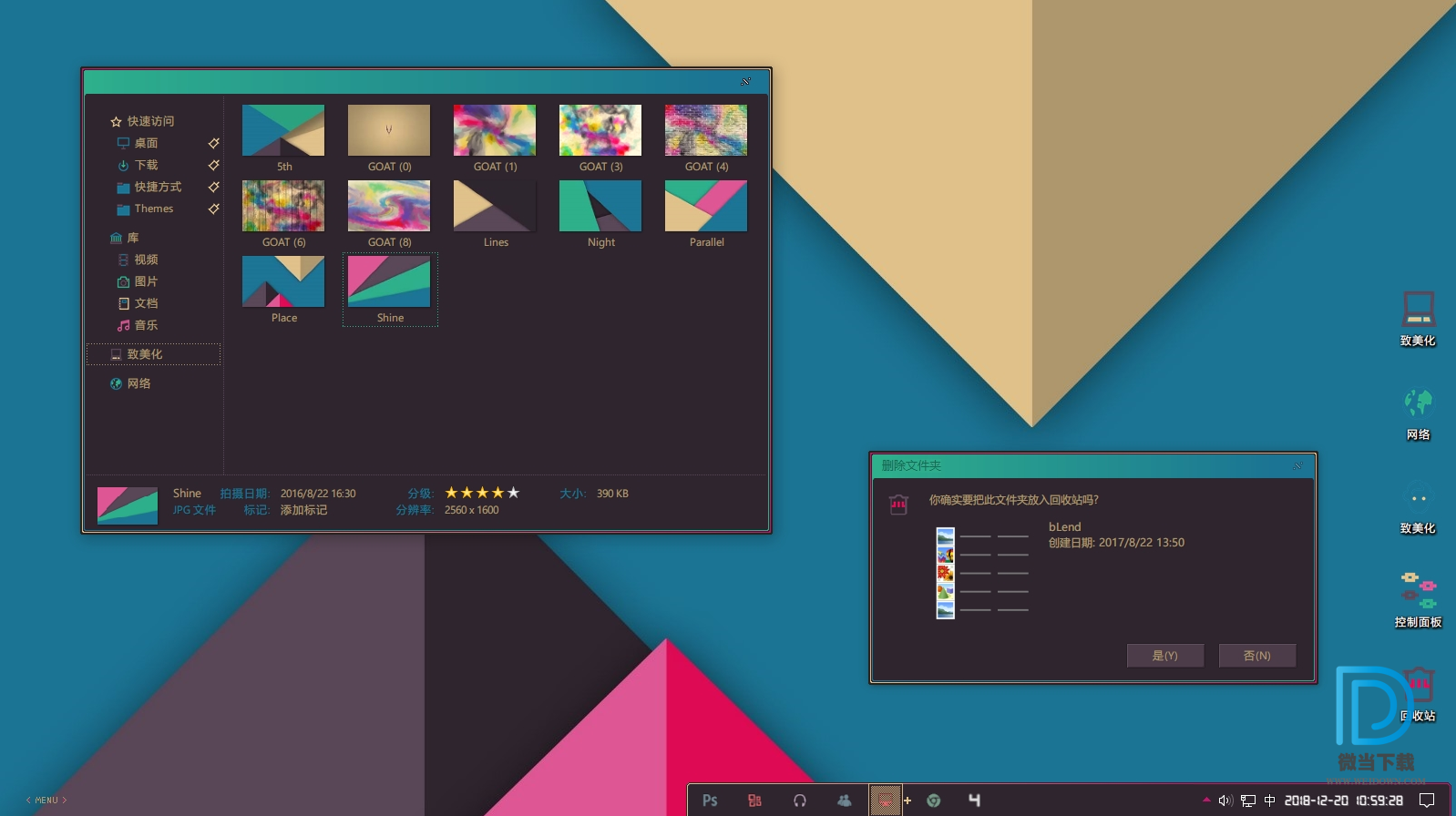Screen dimensions: 1456x816
Task: Click the 2560 x 1600 resolution value
Action: click(x=472, y=510)
